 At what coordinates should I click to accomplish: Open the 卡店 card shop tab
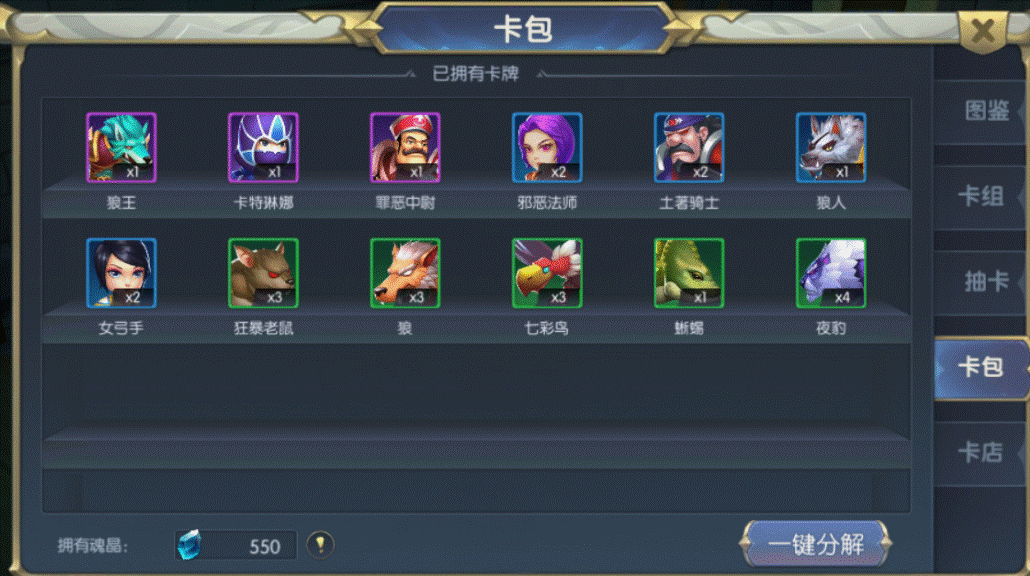981,453
